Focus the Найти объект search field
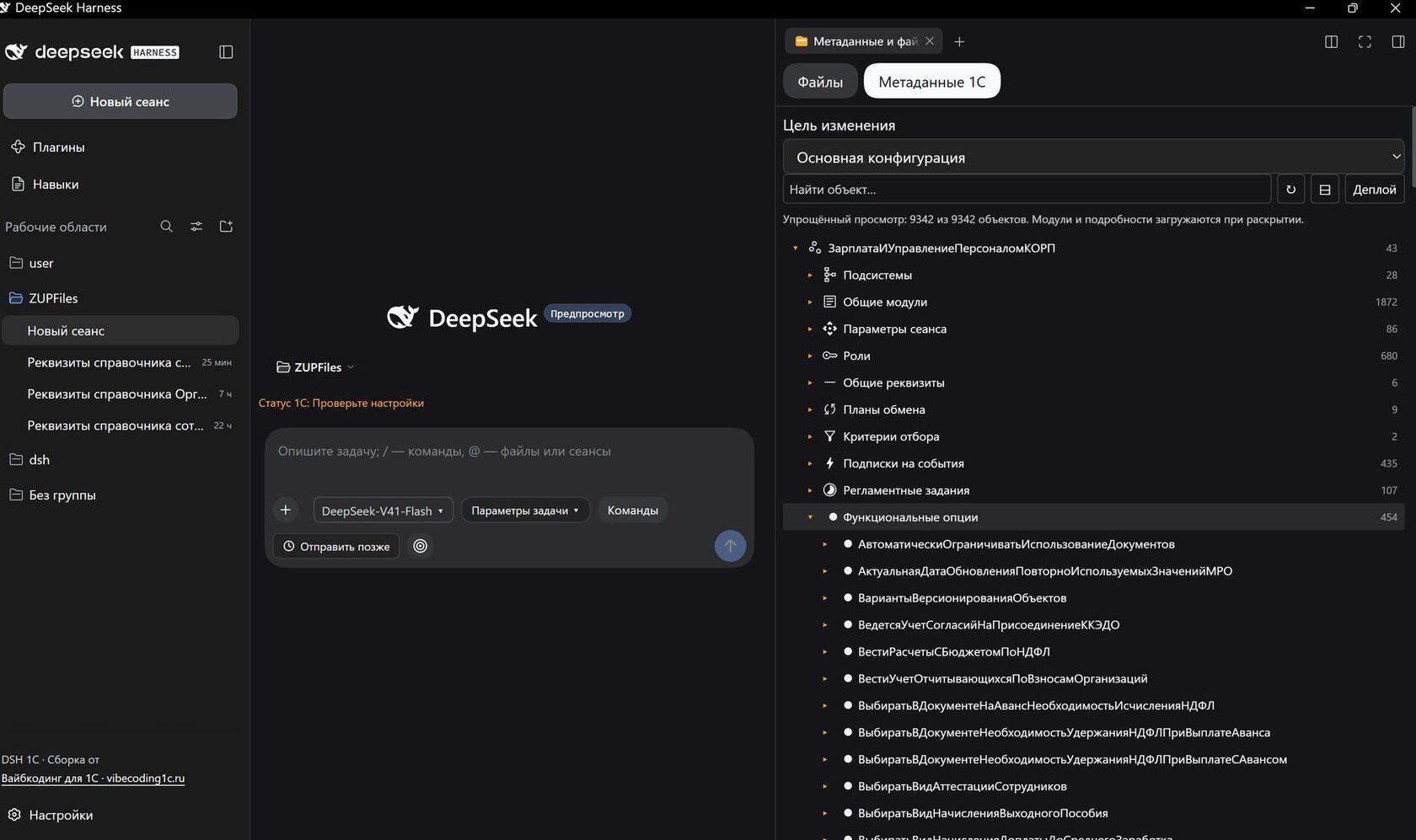 [1027, 190]
